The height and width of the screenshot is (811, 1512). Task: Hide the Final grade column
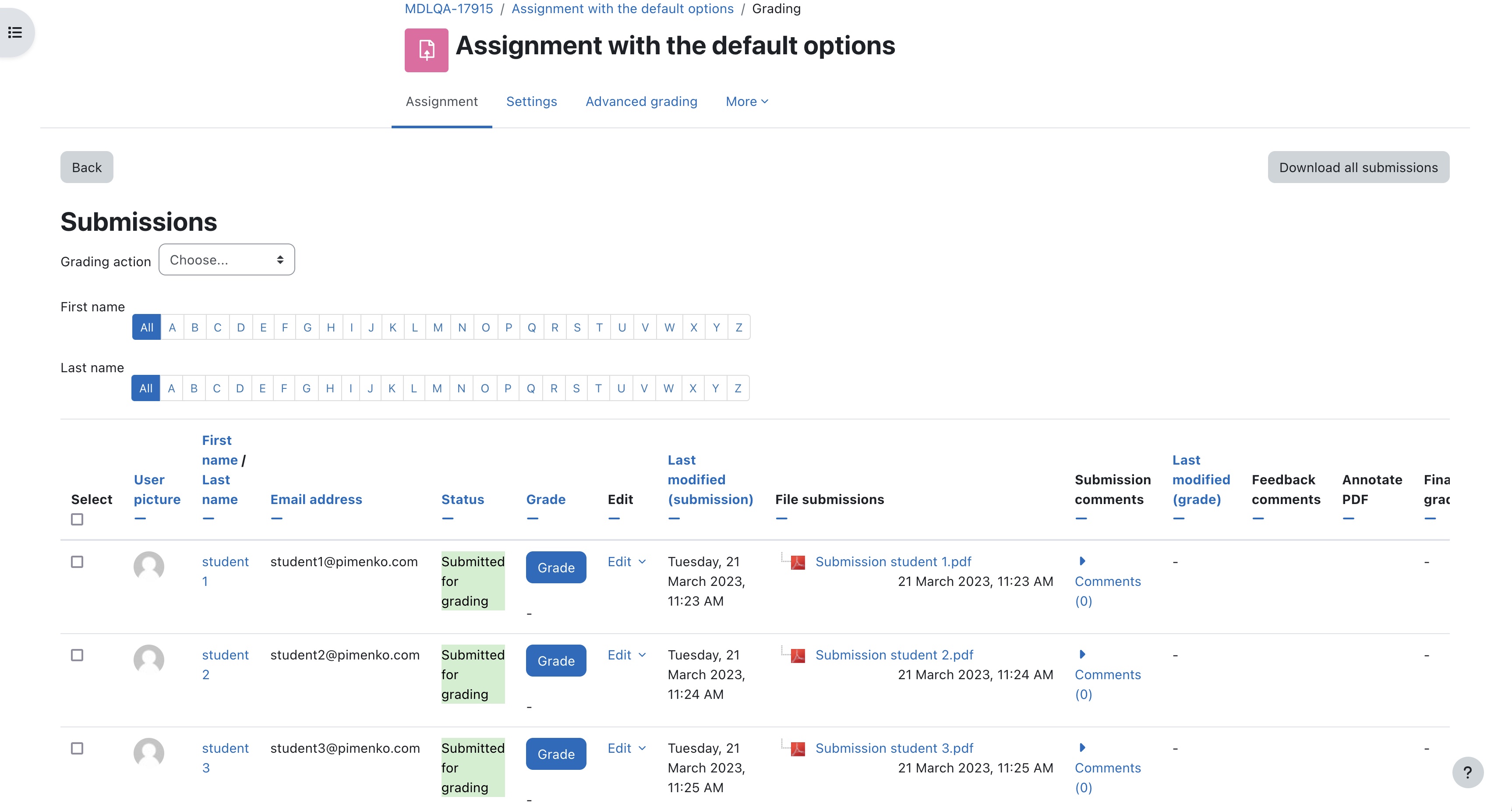coord(1430,519)
